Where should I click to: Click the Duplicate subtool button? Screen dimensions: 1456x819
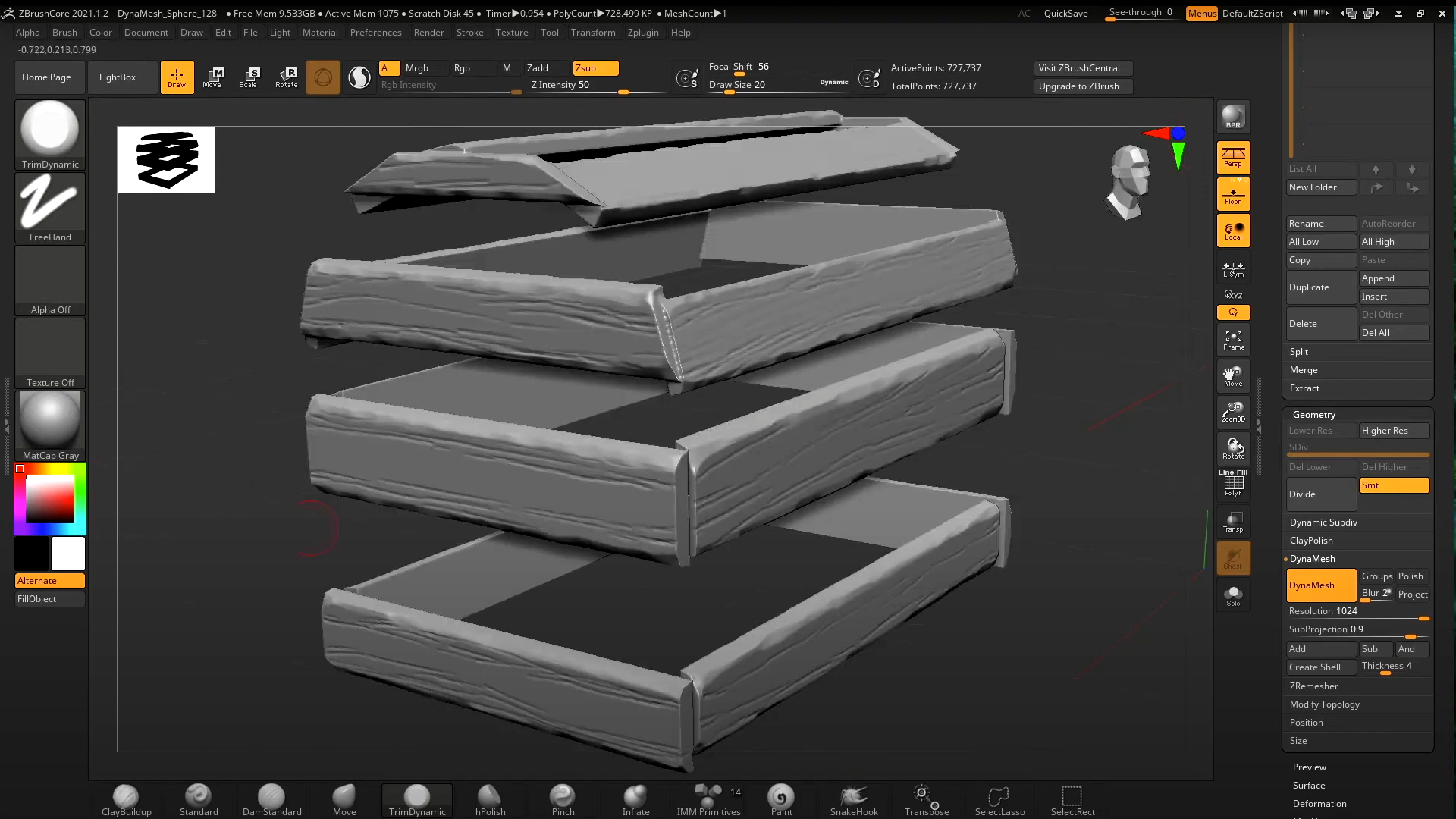pos(1320,287)
